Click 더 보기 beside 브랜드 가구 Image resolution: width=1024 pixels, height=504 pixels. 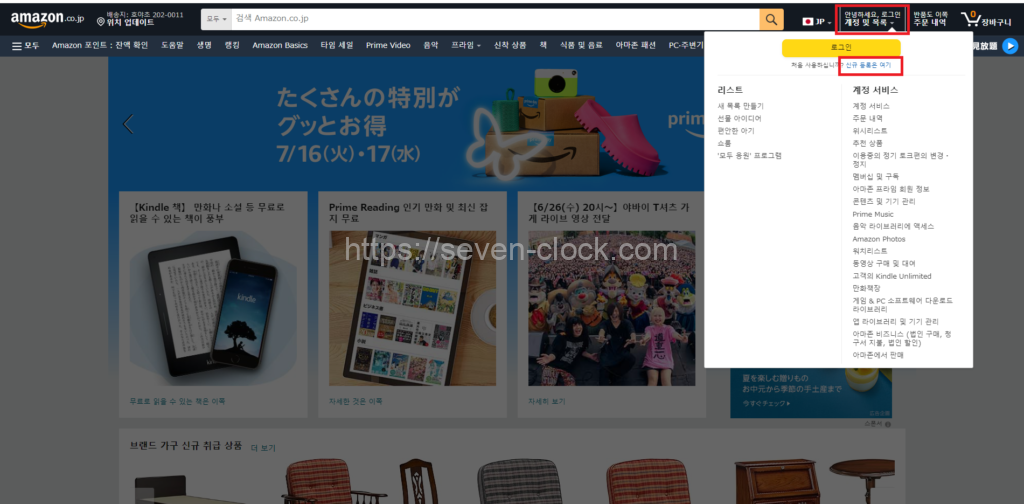click(x=263, y=448)
